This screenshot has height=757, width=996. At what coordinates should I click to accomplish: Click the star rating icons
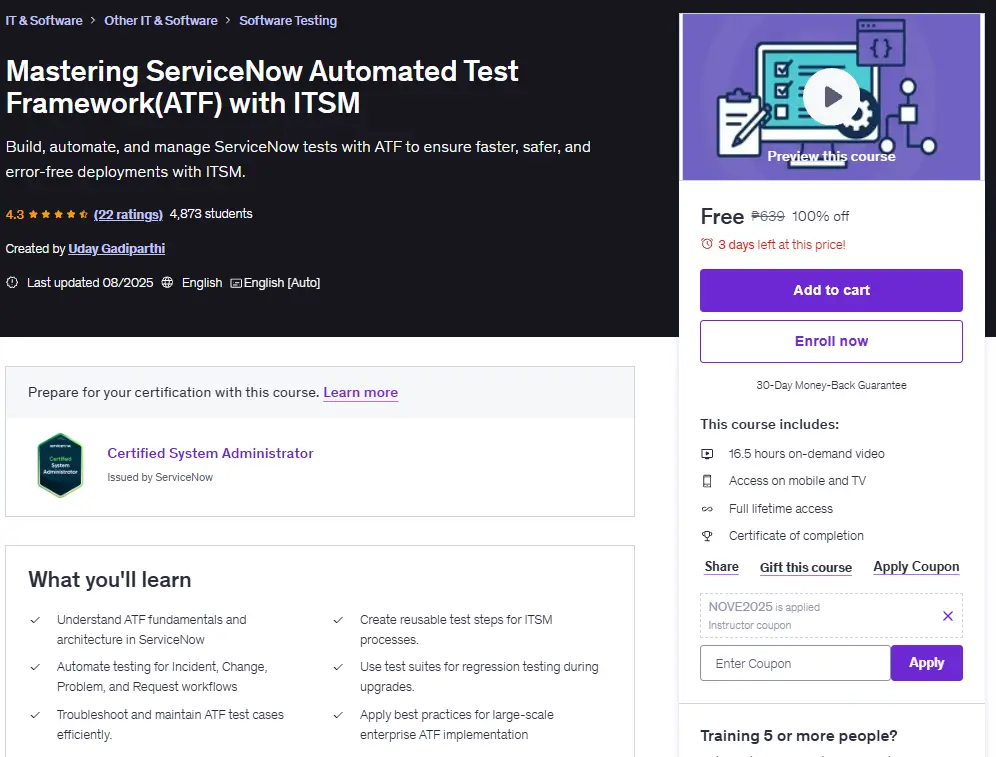tap(58, 214)
